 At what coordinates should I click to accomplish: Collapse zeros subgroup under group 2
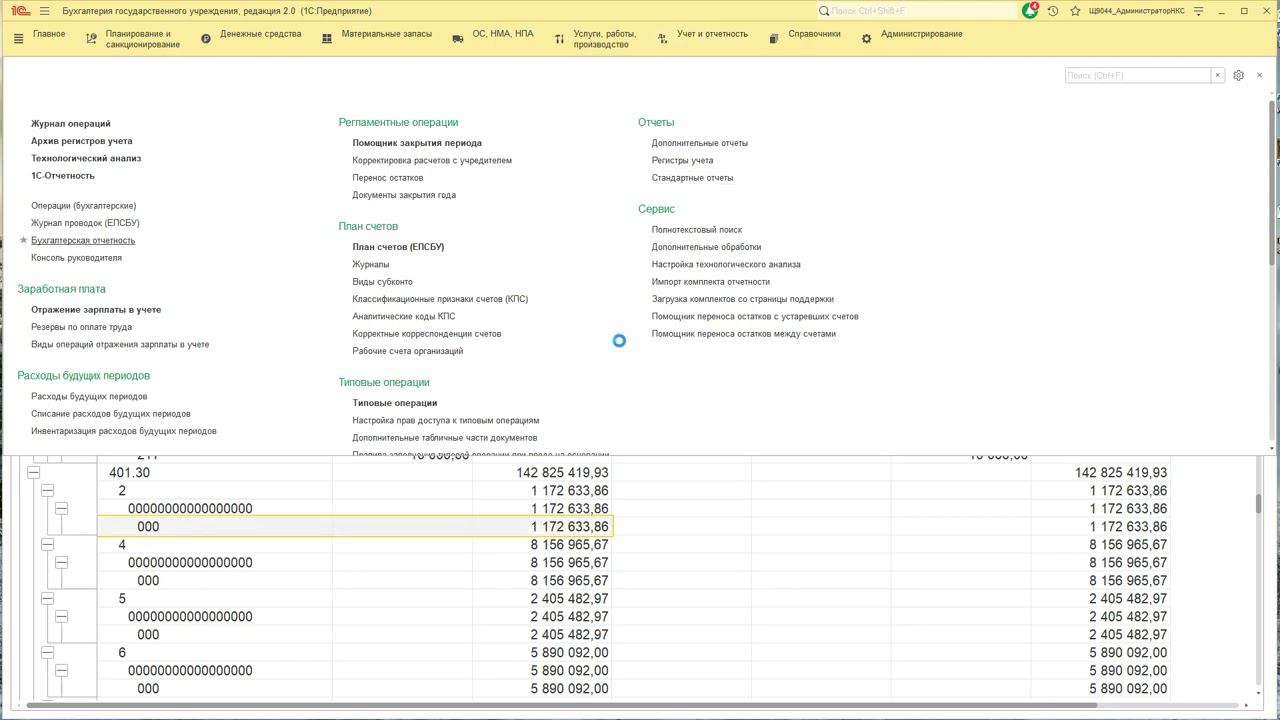coord(61,509)
